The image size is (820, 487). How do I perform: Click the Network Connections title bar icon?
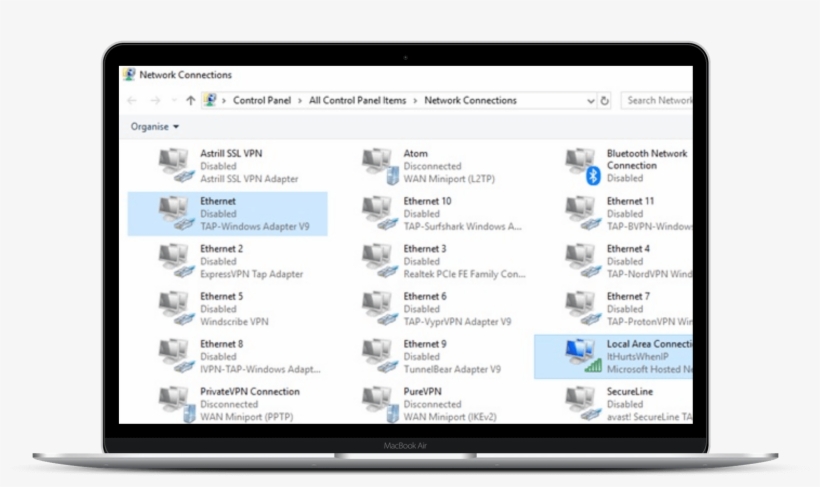129,74
